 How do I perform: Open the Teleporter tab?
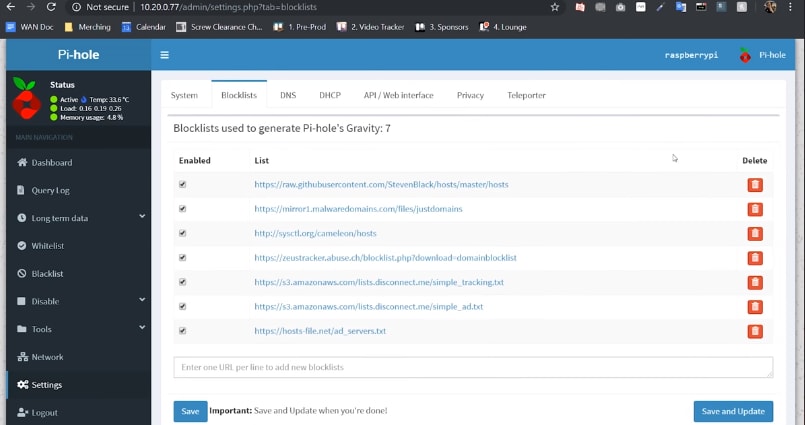coord(526,95)
